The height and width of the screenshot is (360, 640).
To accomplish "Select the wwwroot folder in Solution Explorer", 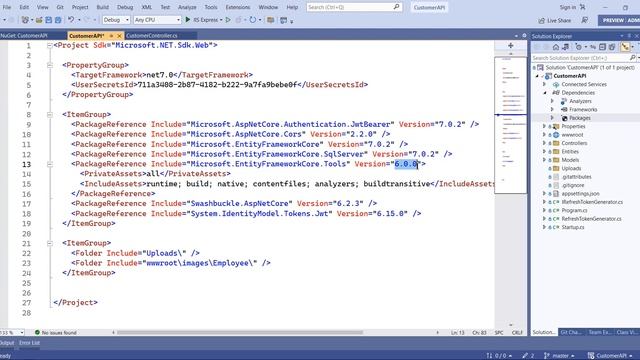I will pyautogui.click(x=572, y=135).
